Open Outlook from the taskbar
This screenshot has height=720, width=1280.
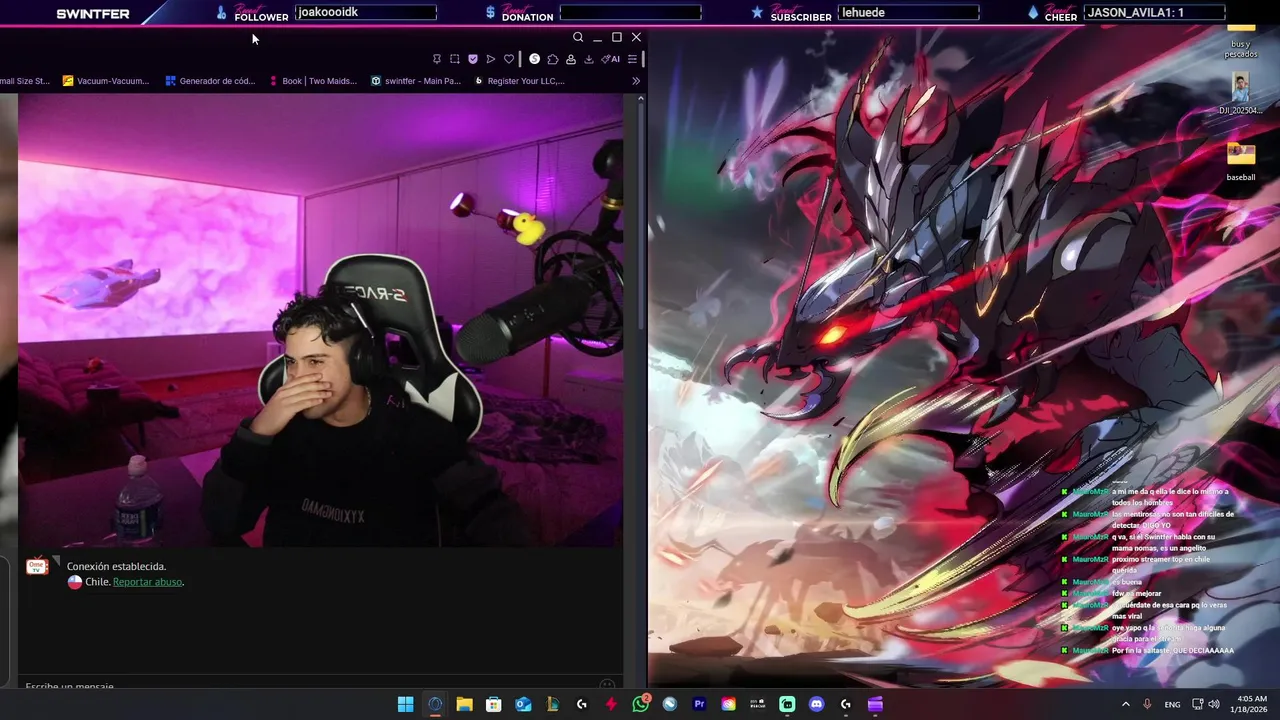[x=523, y=704]
